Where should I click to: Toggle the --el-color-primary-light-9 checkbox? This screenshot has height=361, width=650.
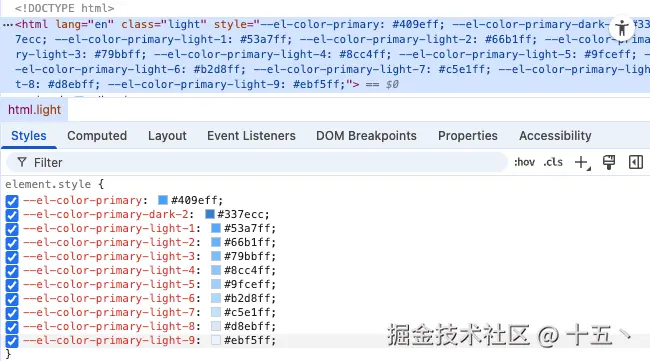pyautogui.click(x=12, y=341)
